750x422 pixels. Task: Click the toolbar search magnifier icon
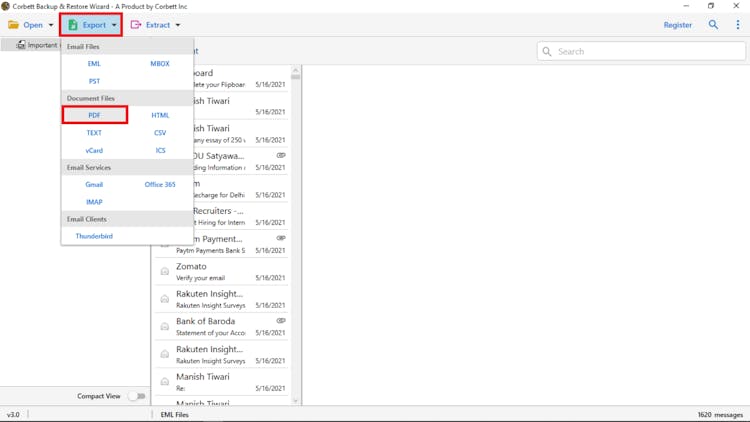point(713,24)
